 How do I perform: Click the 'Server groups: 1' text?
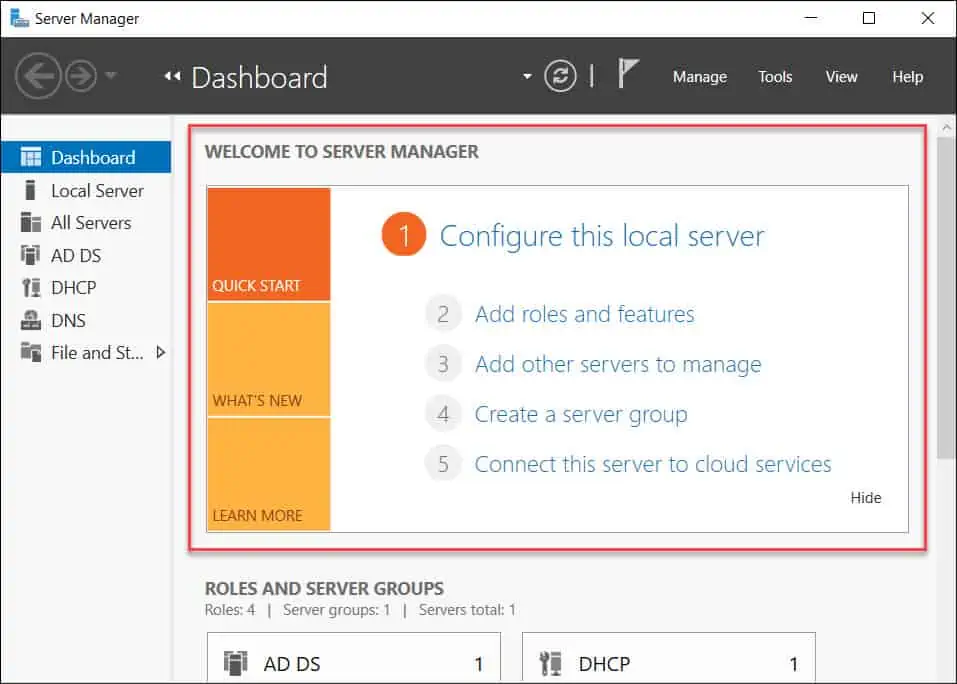point(336,610)
